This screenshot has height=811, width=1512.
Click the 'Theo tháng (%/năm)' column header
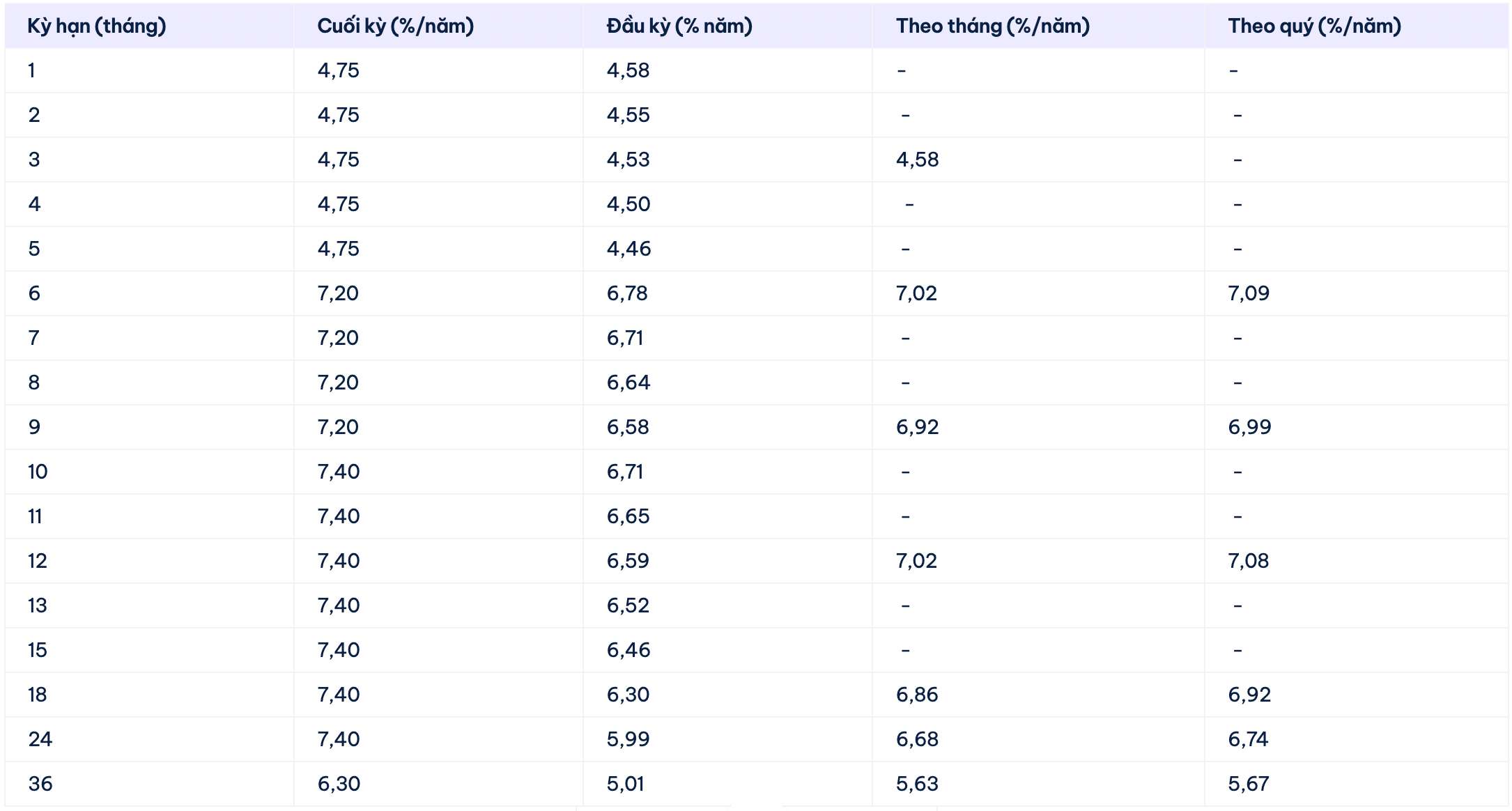[x=992, y=26]
